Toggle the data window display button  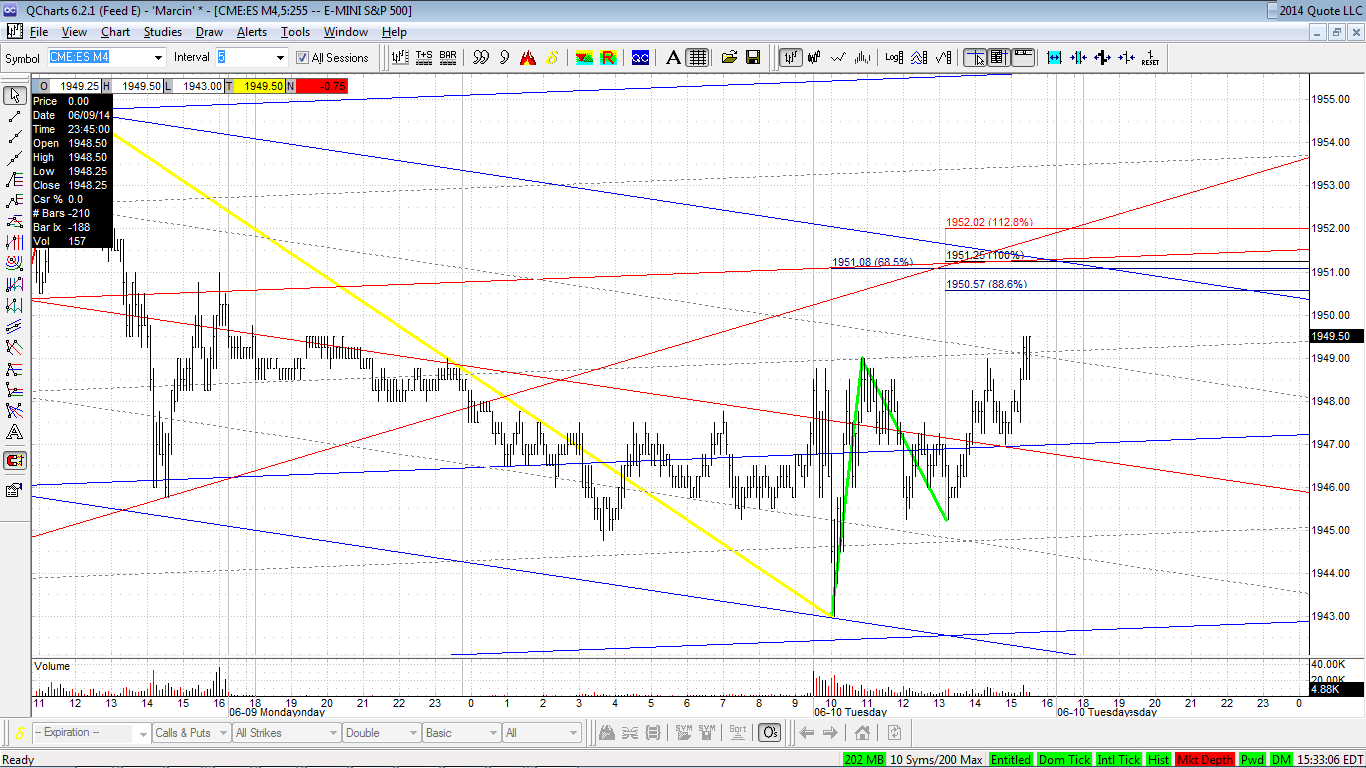click(x=999, y=57)
